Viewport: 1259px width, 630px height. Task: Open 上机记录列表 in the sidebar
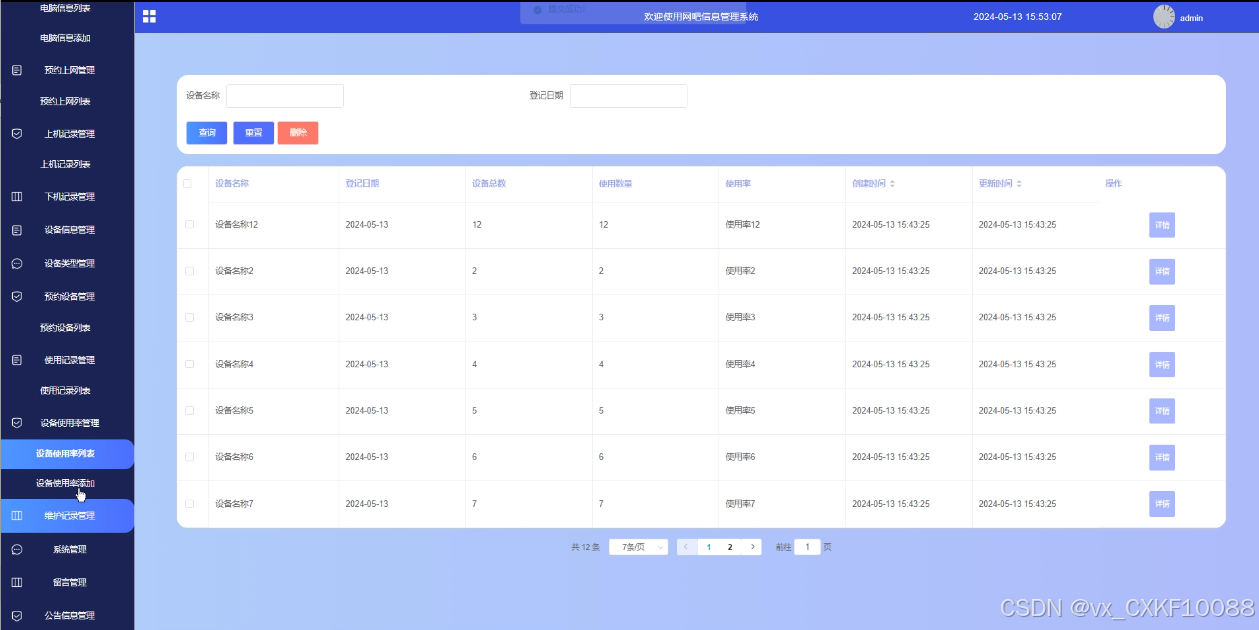tap(65, 164)
